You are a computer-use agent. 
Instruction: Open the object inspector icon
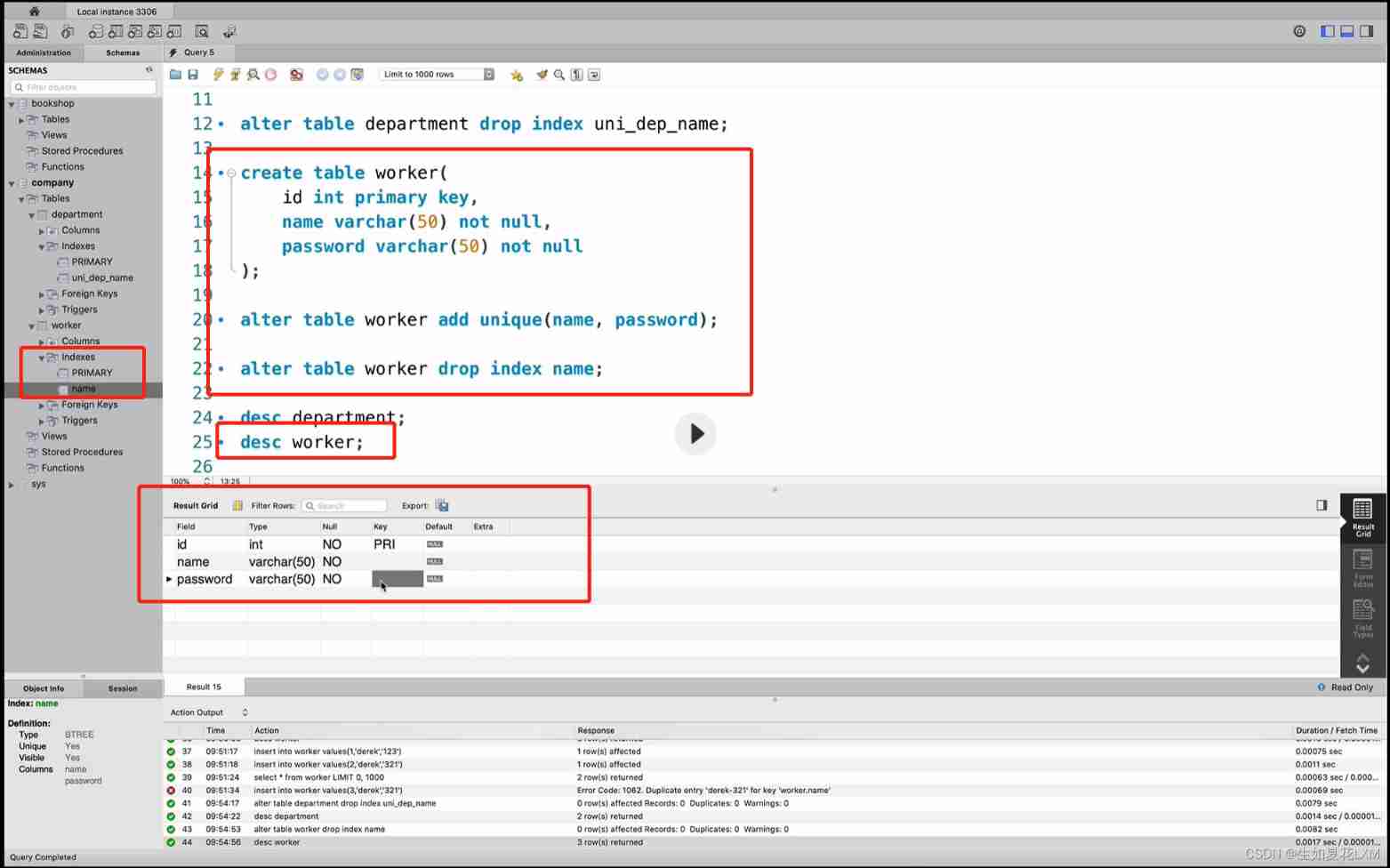click(68, 31)
